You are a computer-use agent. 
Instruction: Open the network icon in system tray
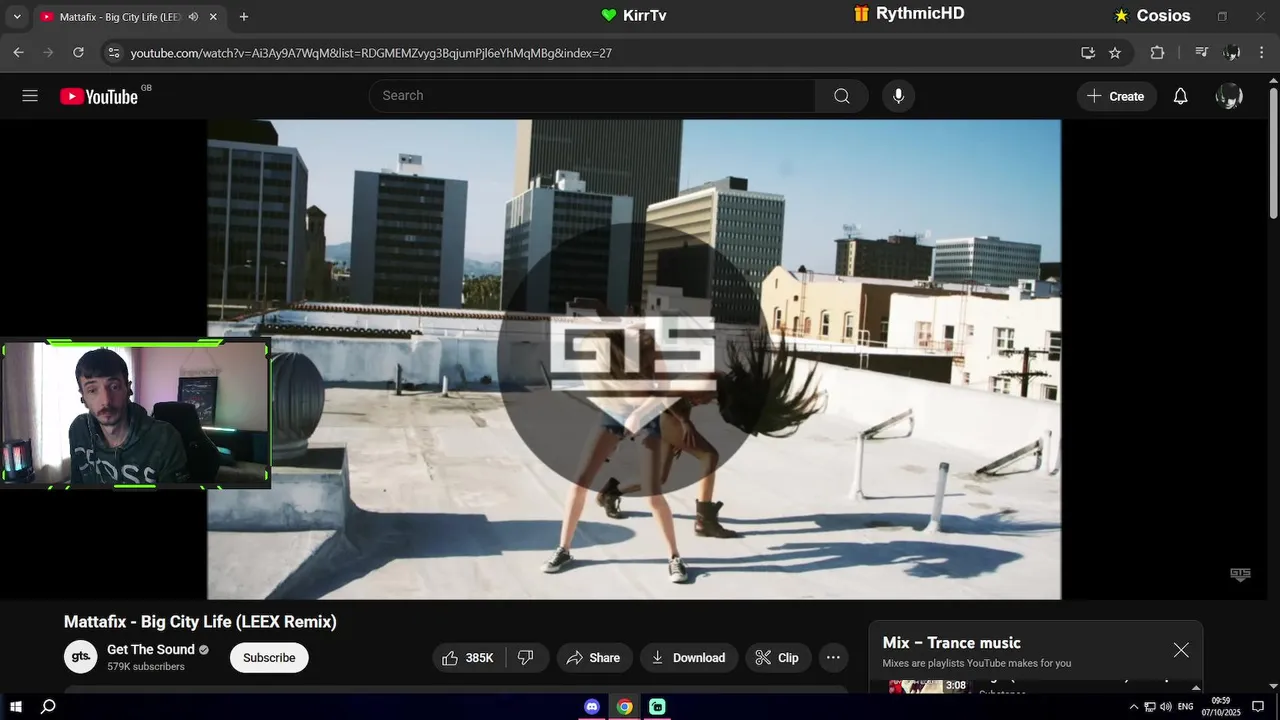point(1150,707)
